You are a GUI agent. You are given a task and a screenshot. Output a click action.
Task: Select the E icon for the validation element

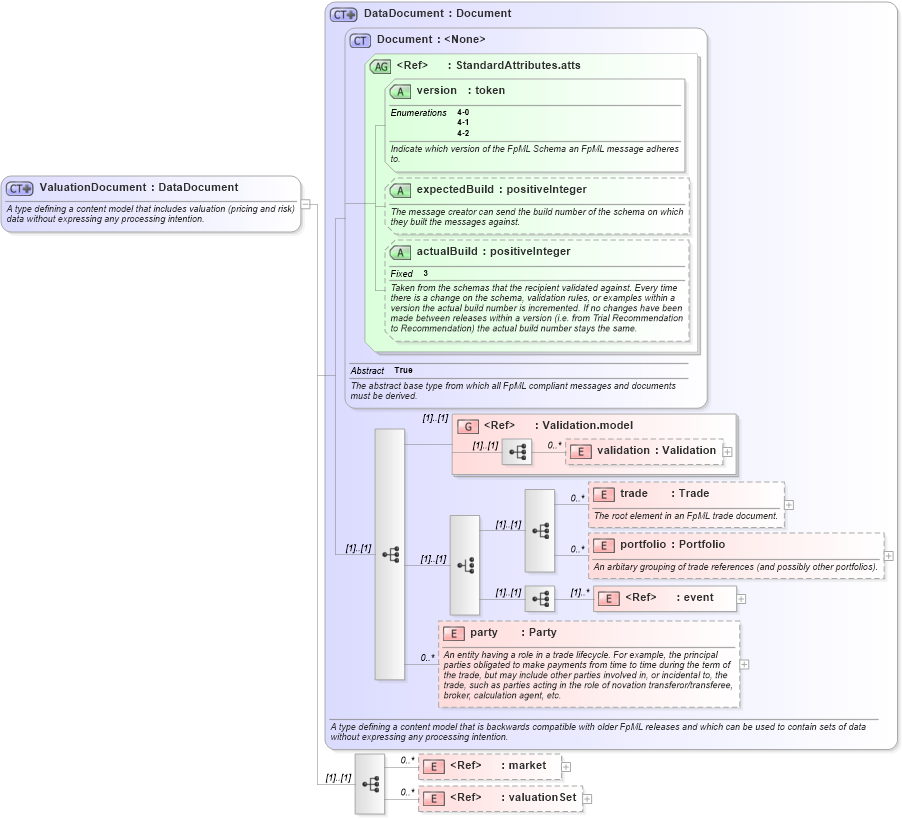coord(580,451)
